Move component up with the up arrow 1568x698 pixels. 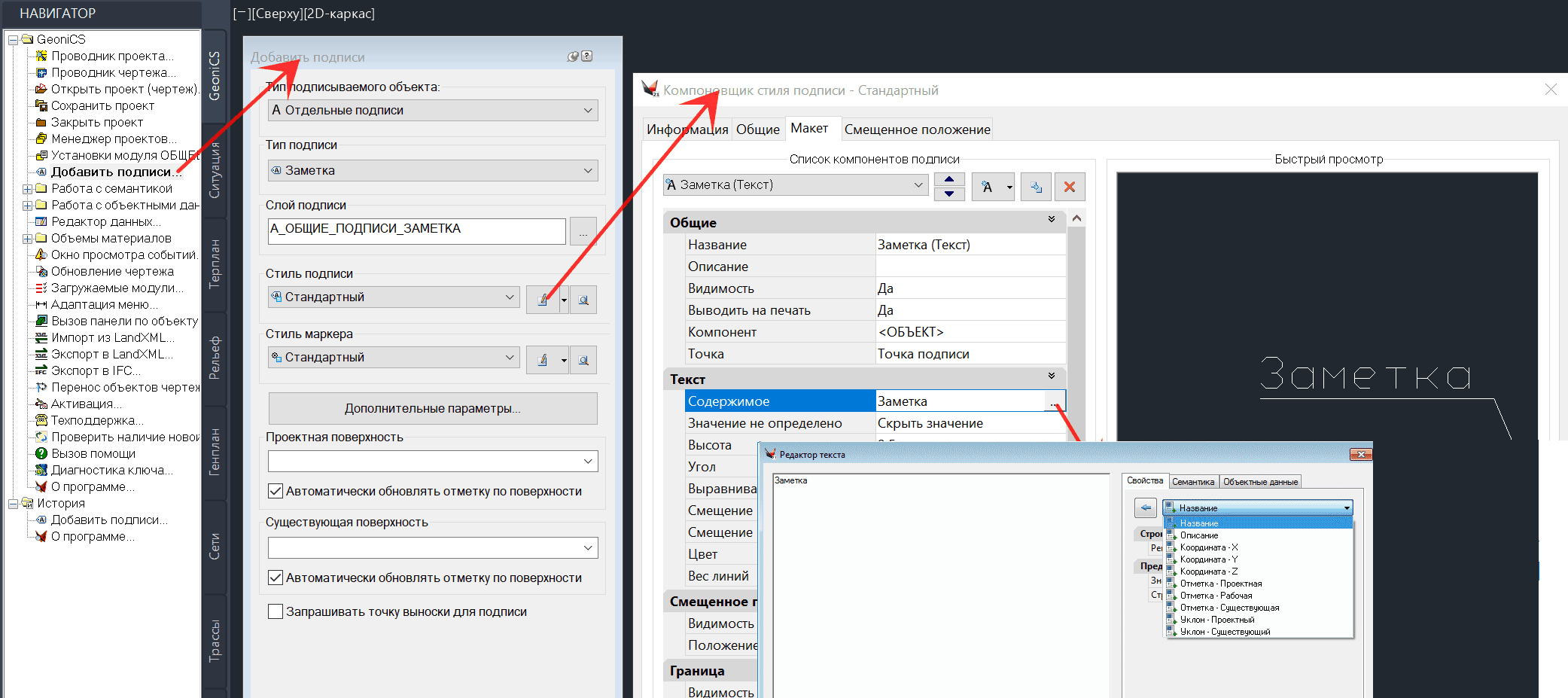(949, 179)
